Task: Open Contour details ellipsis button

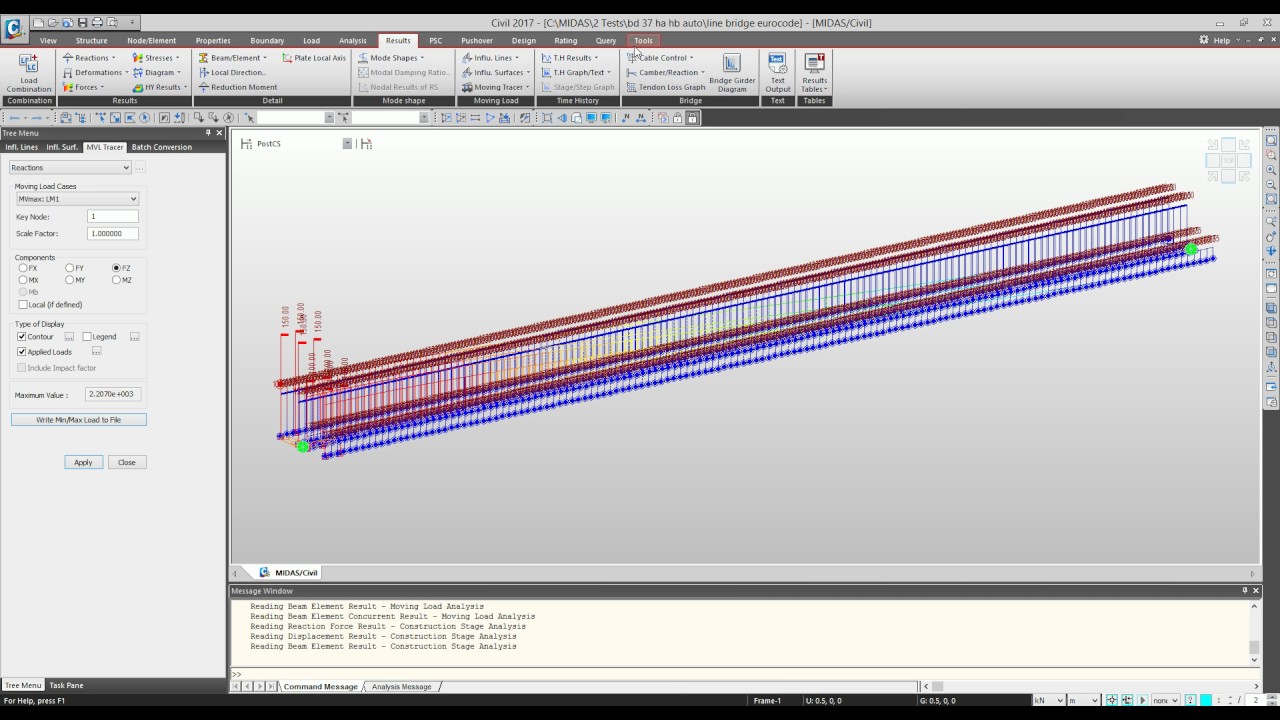Action: [x=69, y=337]
